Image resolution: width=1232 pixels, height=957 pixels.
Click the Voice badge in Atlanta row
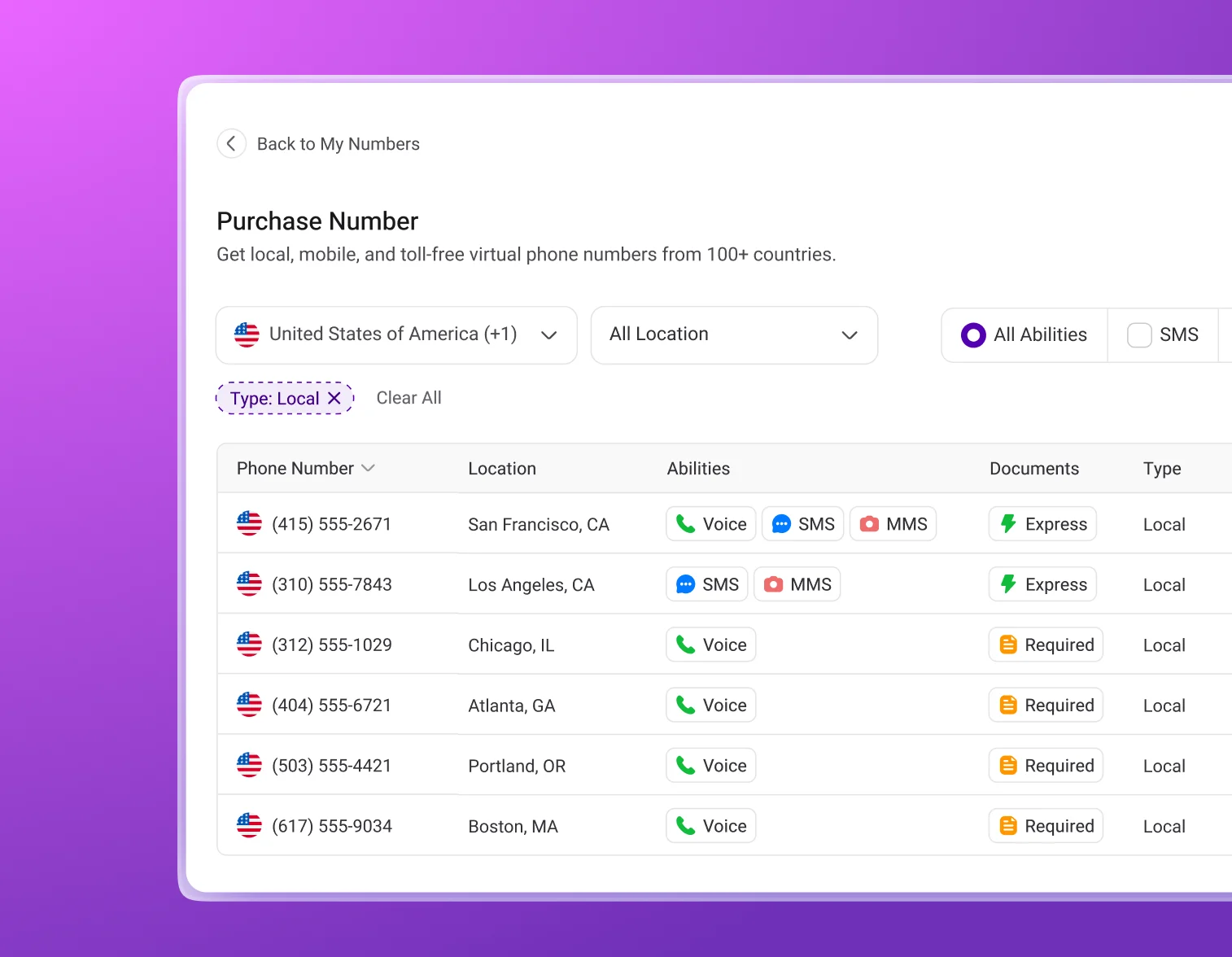point(711,705)
